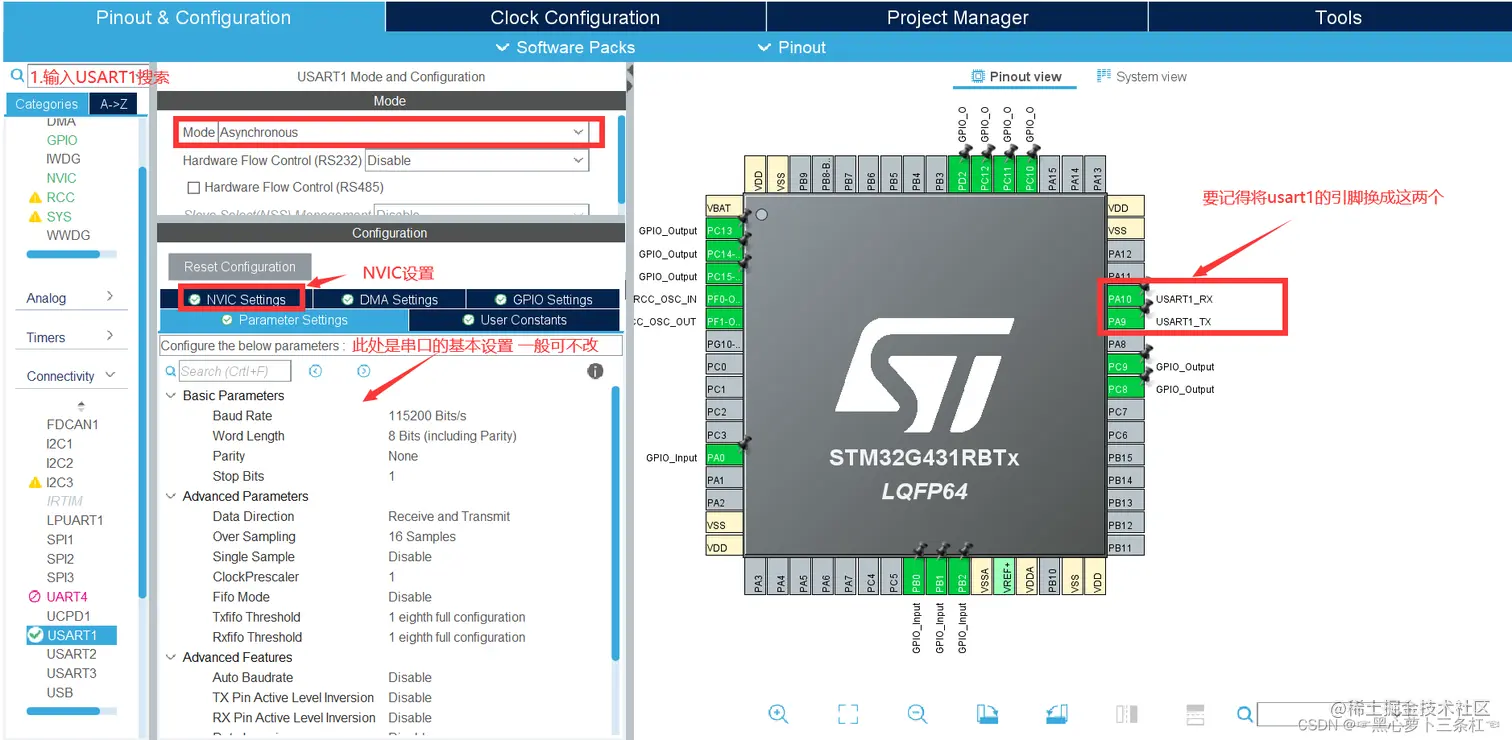Click the warning icon beside SYS
This screenshot has width=1512, height=740.
point(35,216)
